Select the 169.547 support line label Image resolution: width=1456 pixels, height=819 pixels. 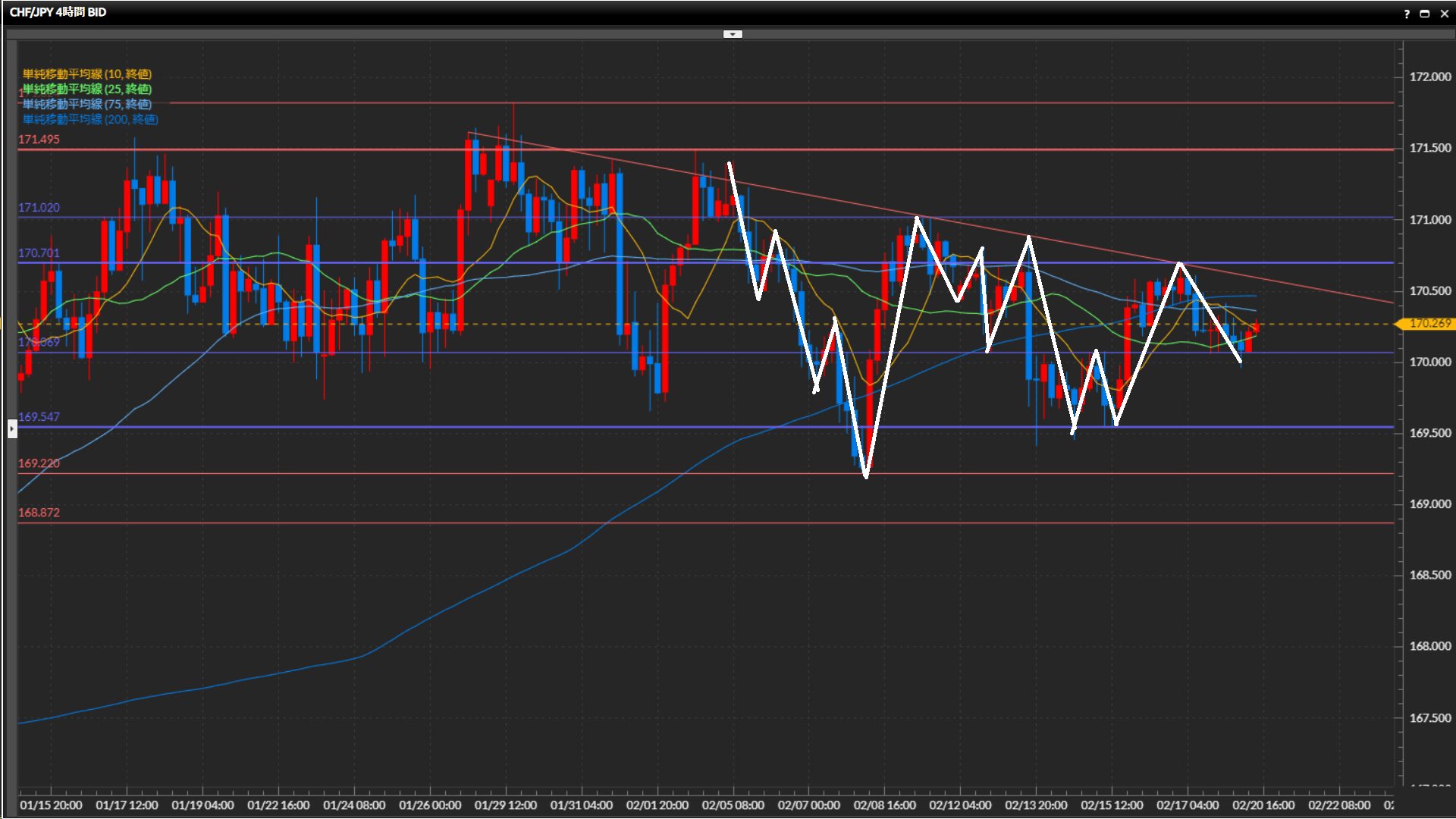[39, 417]
